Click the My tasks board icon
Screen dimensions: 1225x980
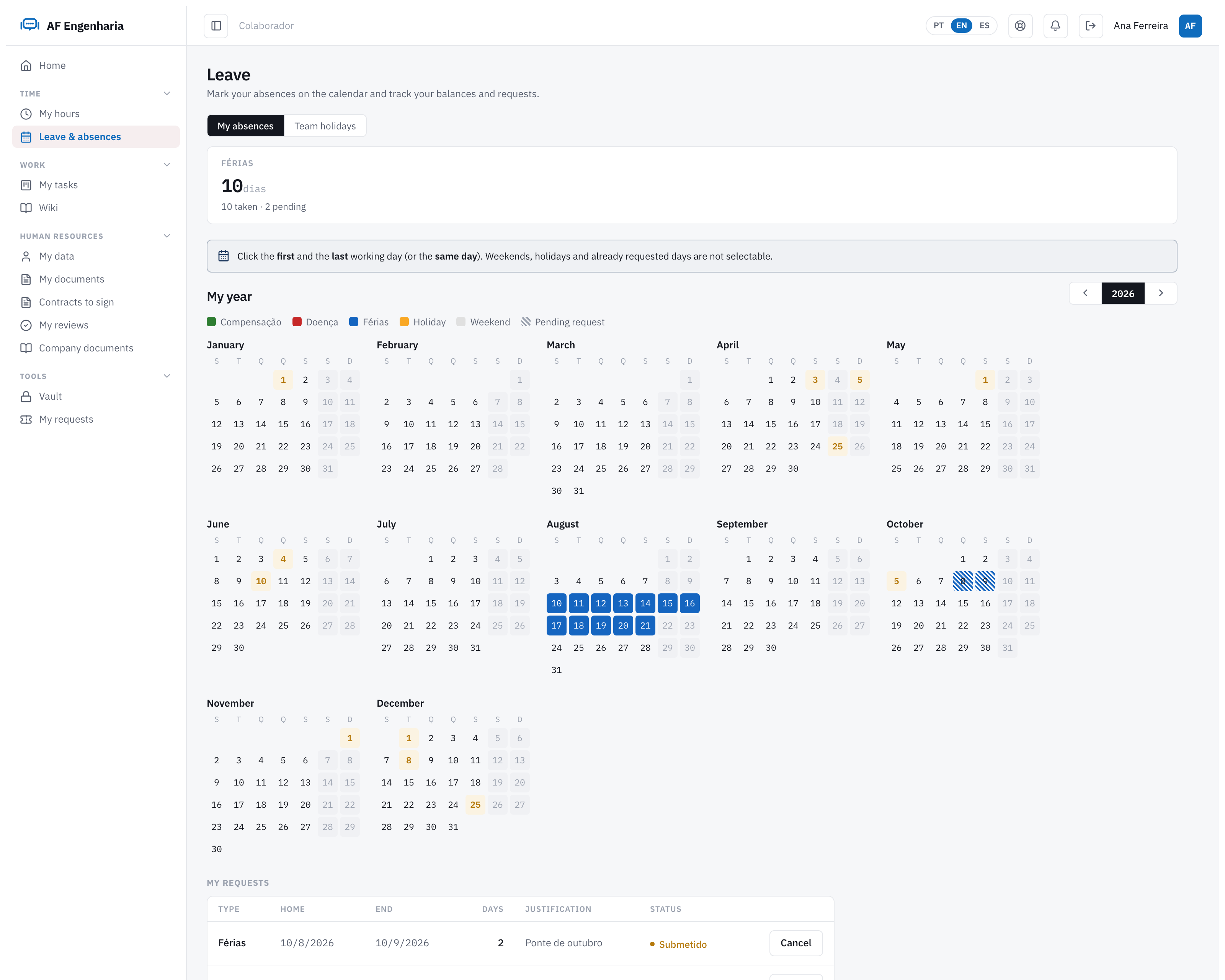(x=26, y=185)
